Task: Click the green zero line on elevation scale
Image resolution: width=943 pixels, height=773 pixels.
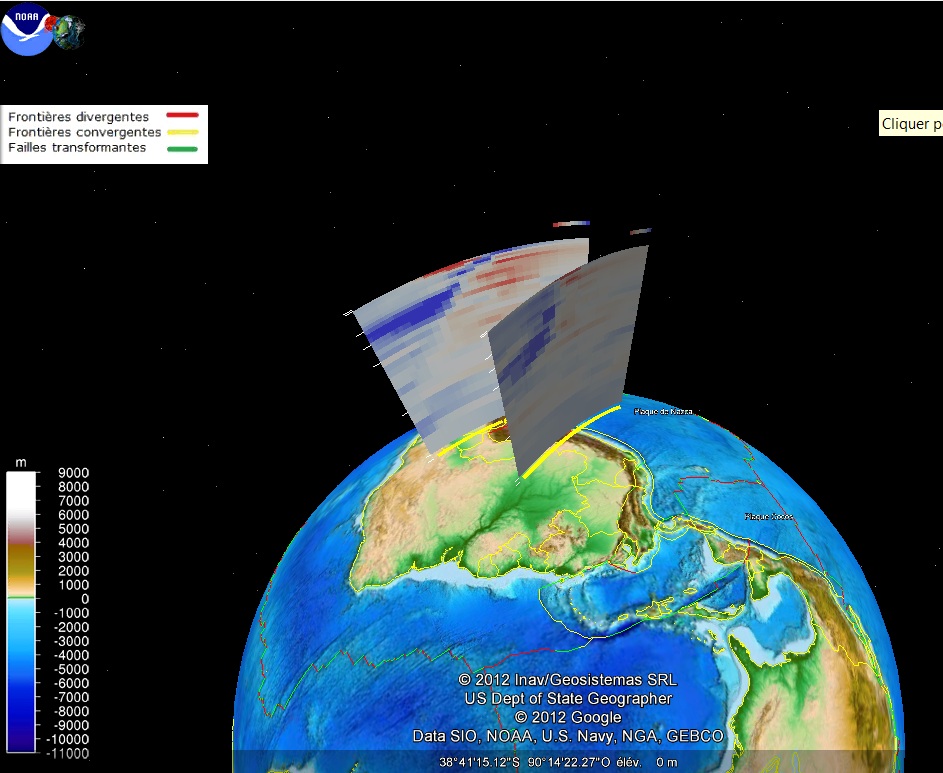Action: click(20, 598)
